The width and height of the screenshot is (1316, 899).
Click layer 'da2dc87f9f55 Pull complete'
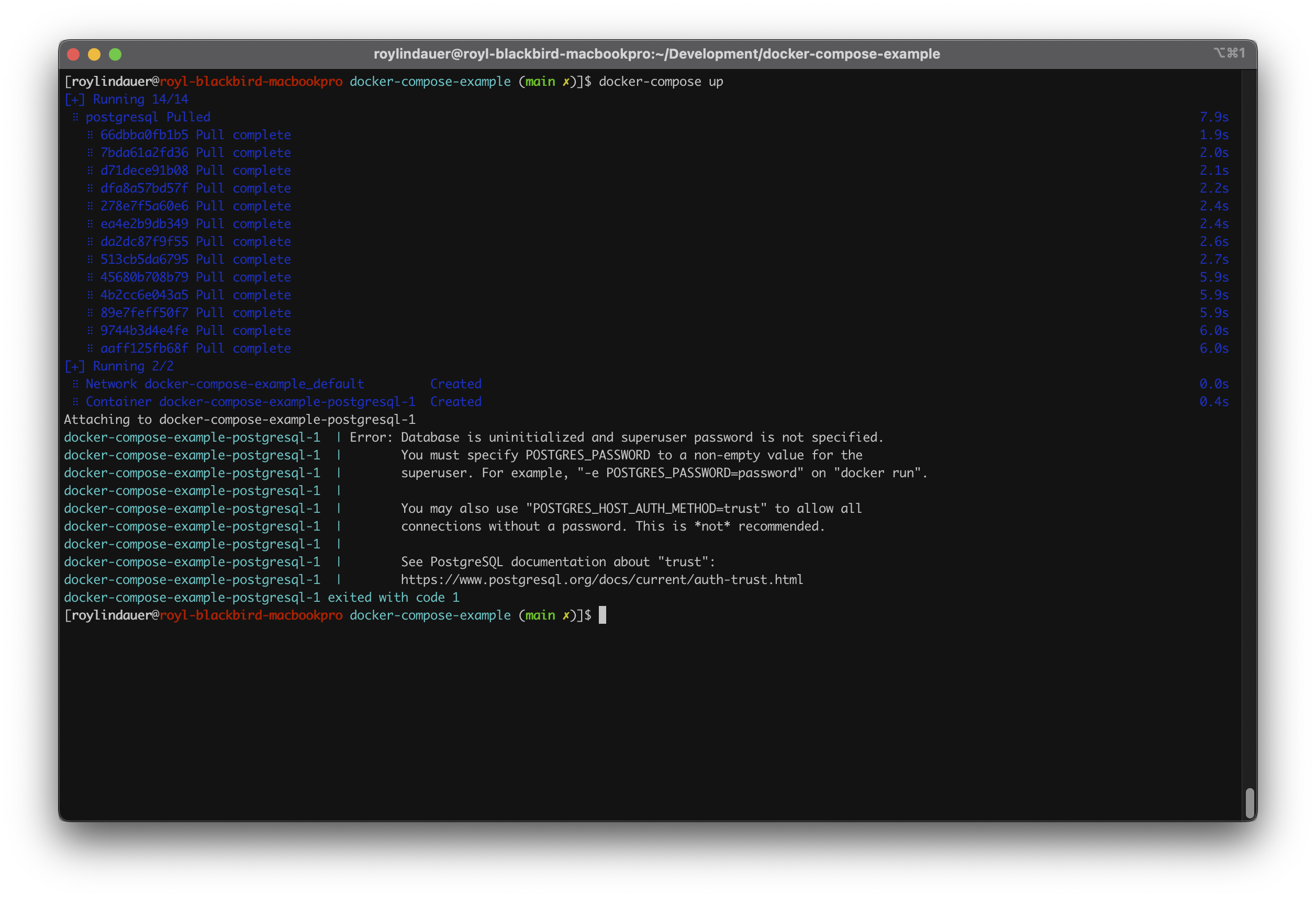click(x=195, y=242)
